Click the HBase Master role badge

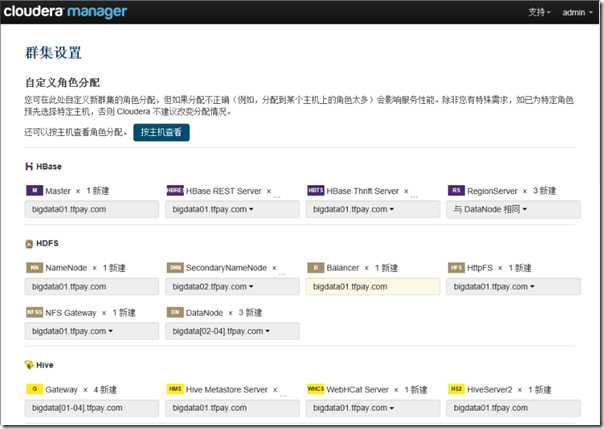coord(34,190)
